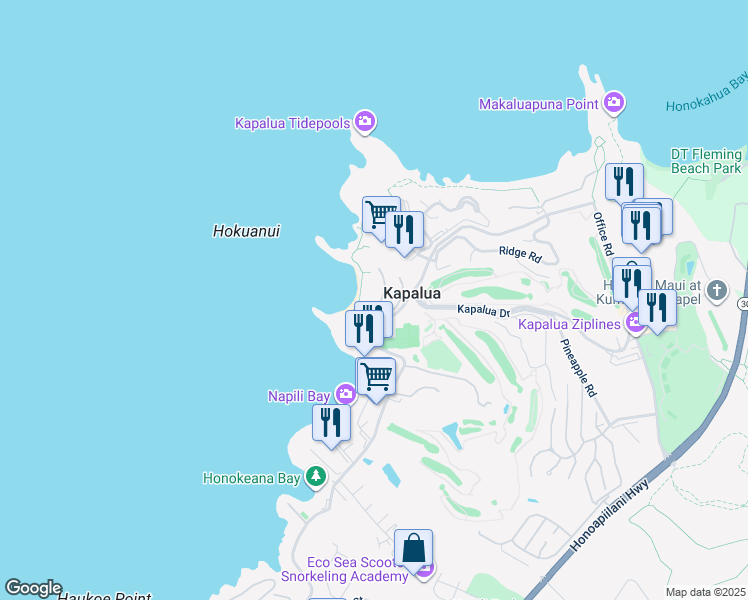This screenshot has width=748, height=600.
Task: Select the Hokuanui label in the water
Action: [246, 231]
